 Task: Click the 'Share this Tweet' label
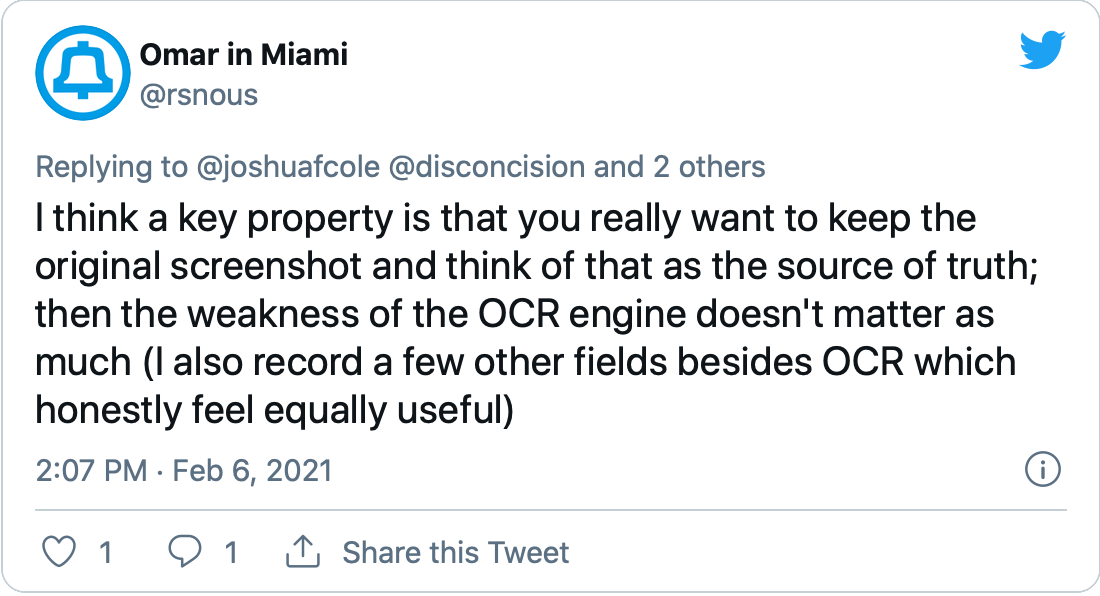(455, 553)
